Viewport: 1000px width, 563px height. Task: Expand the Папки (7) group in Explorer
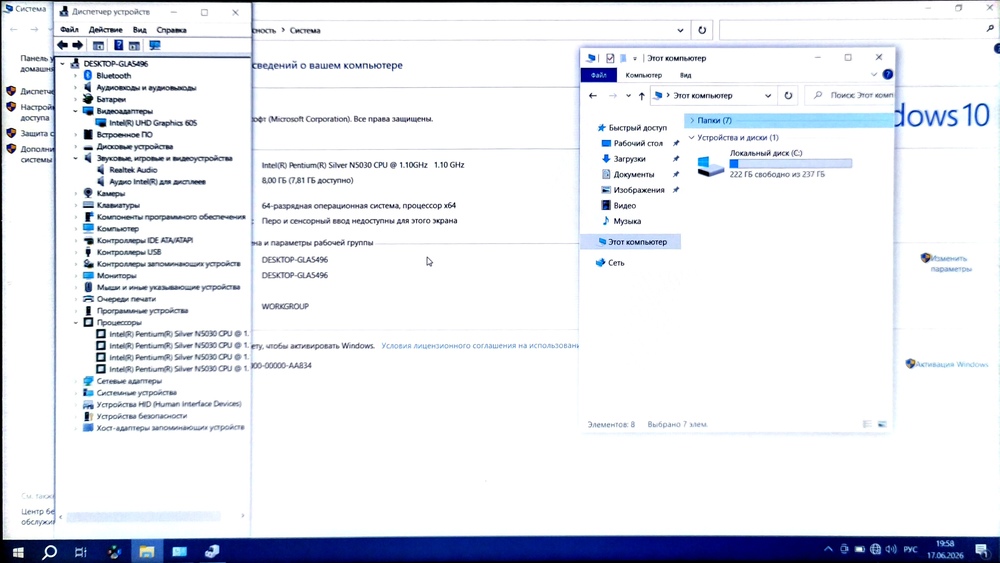tap(692, 120)
